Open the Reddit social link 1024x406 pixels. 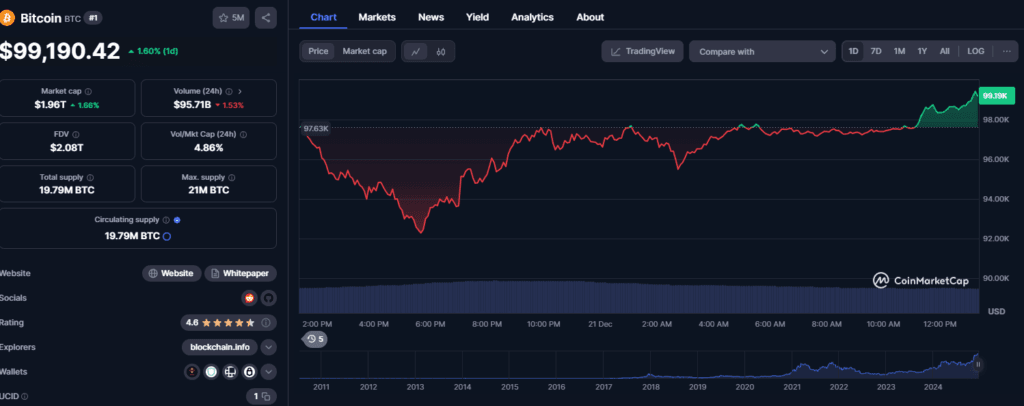coord(249,298)
